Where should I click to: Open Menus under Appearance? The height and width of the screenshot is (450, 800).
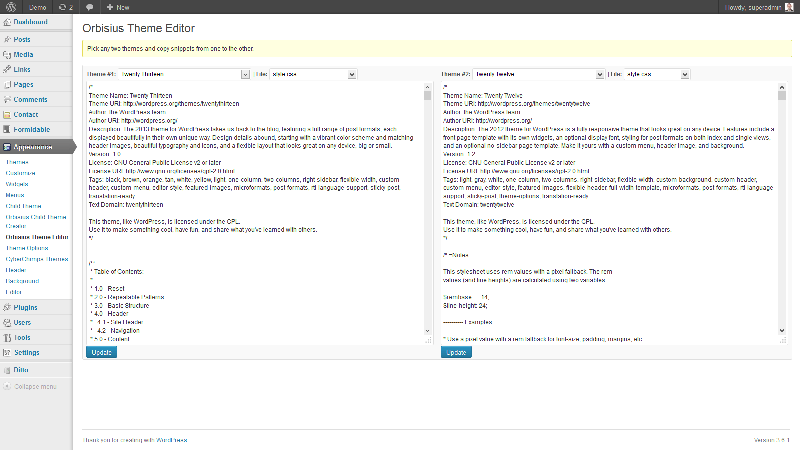click(x=15, y=195)
